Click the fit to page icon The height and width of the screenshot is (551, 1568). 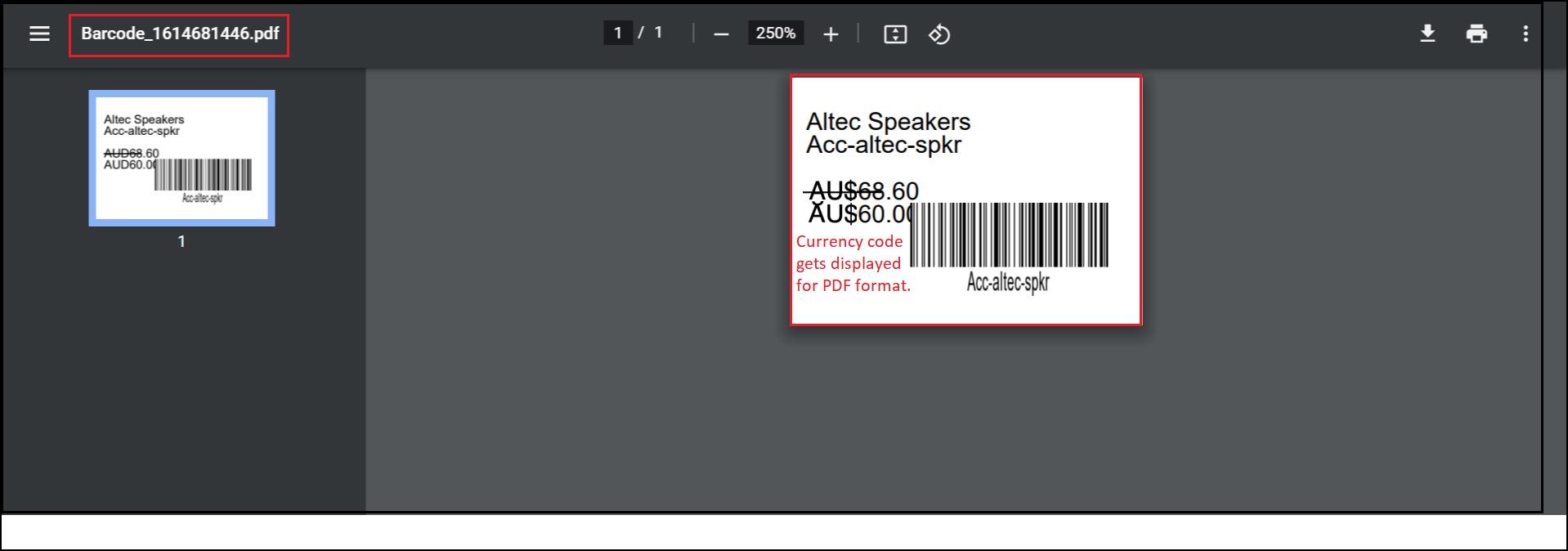point(895,34)
